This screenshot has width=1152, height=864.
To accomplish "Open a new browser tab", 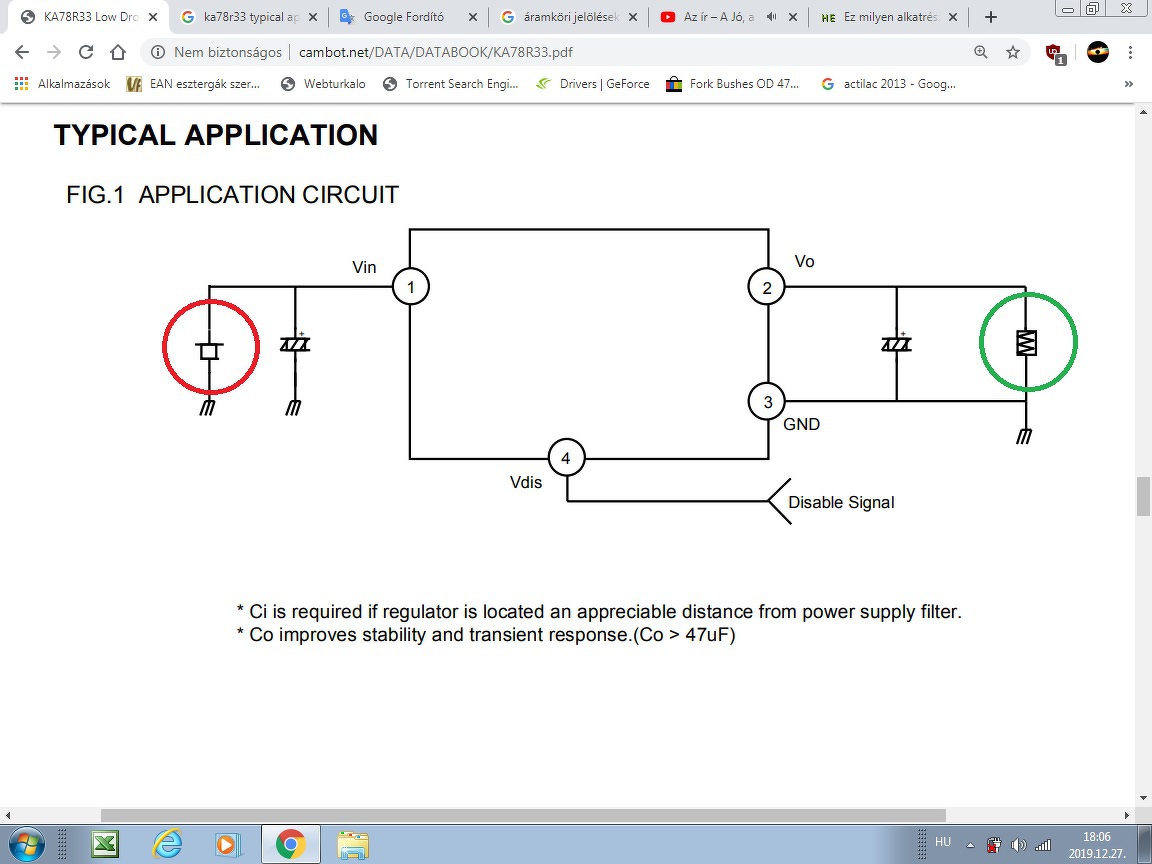I will point(990,17).
